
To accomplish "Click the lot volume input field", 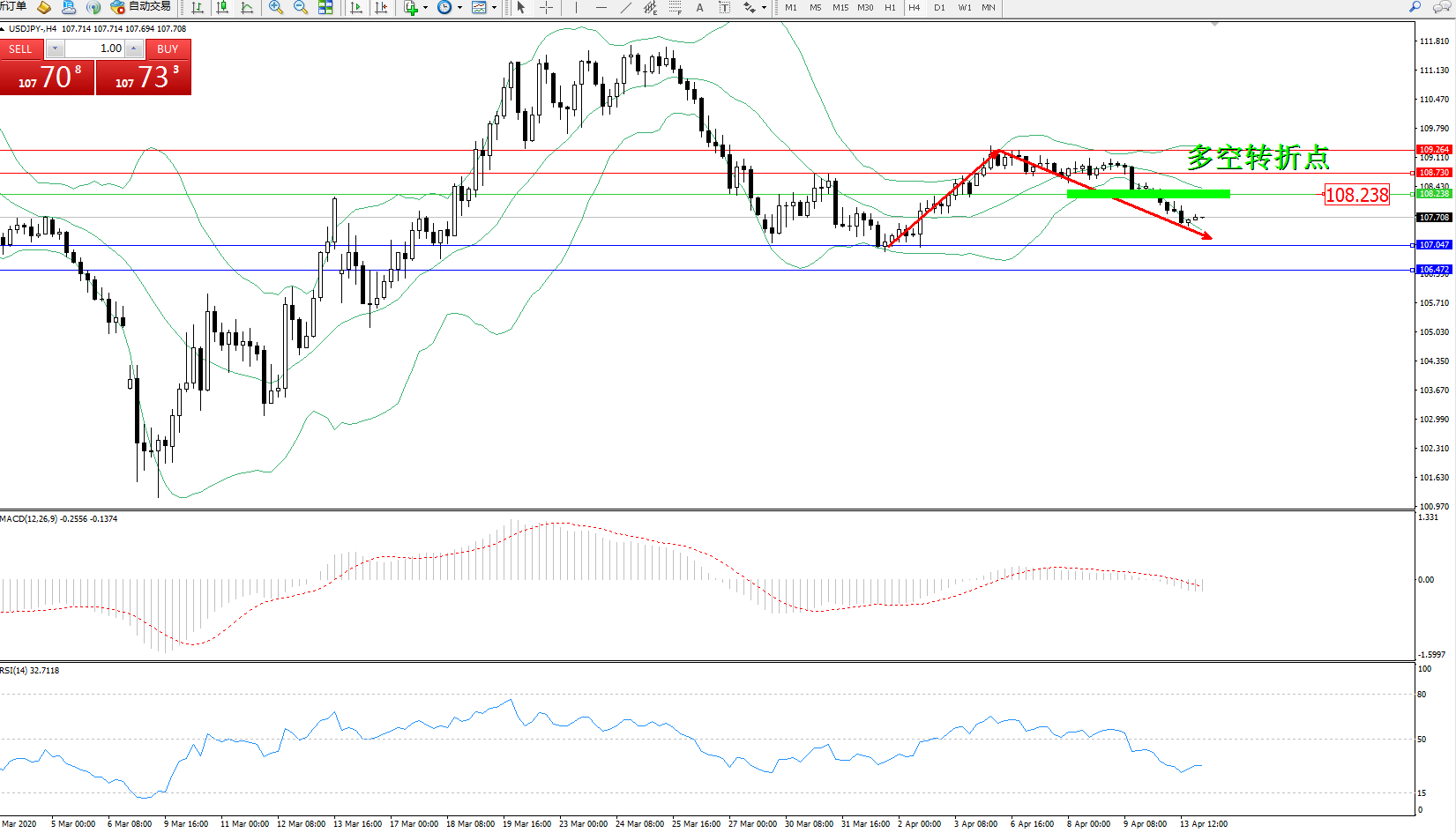I will point(95,48).
